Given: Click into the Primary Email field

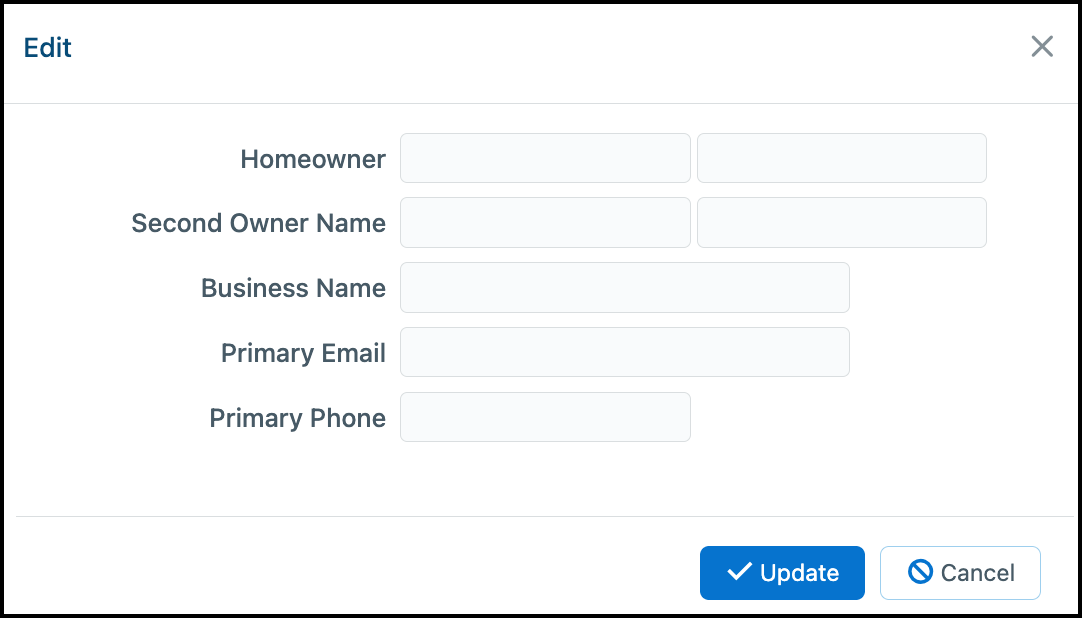Looking at the screenshot, I should [x=624, y=352].
